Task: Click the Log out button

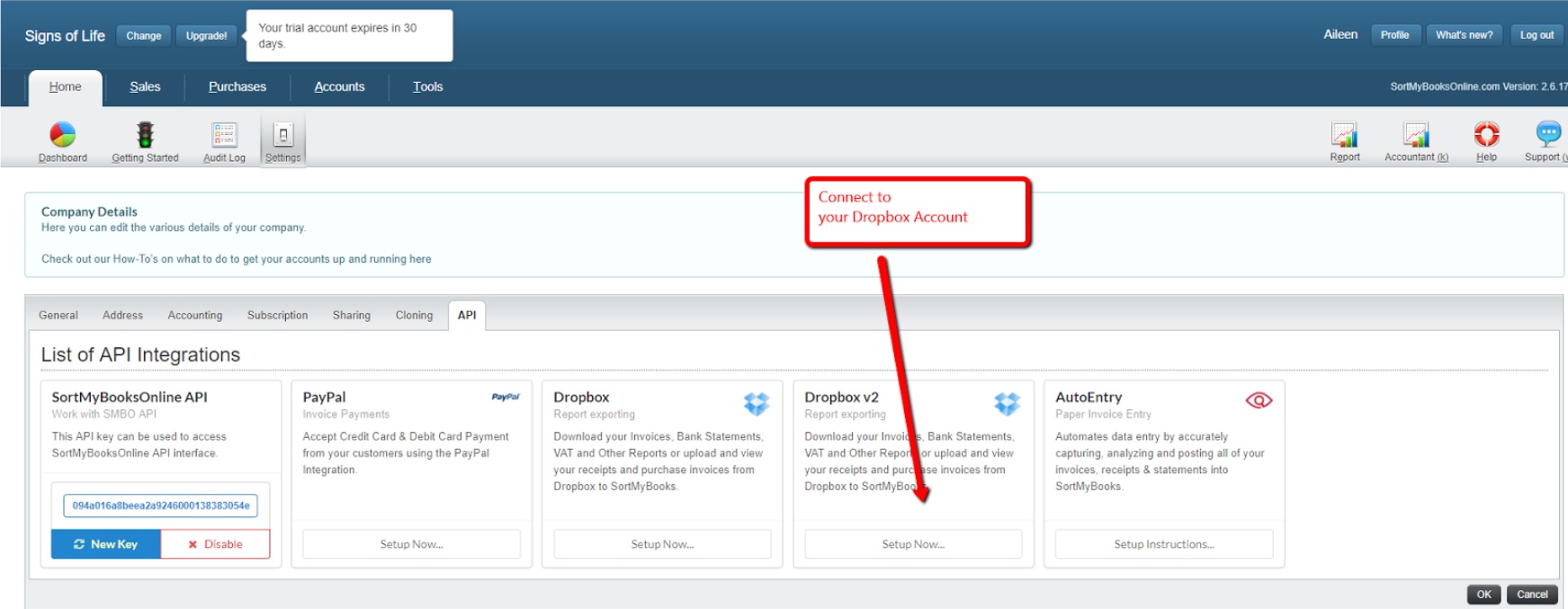Action: click(1537, 35)
